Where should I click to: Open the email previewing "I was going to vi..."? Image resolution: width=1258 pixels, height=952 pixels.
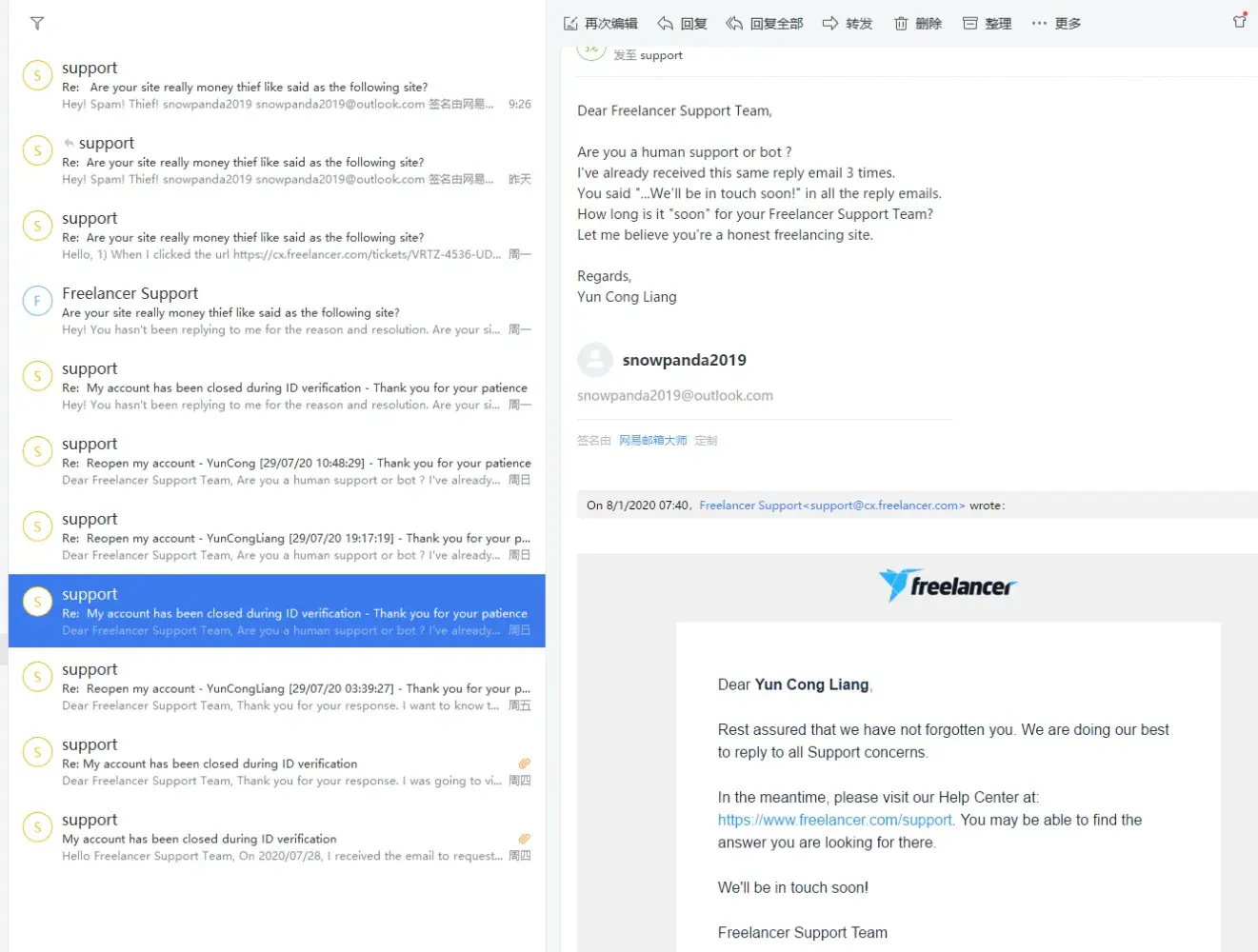(x=276, y=763)
